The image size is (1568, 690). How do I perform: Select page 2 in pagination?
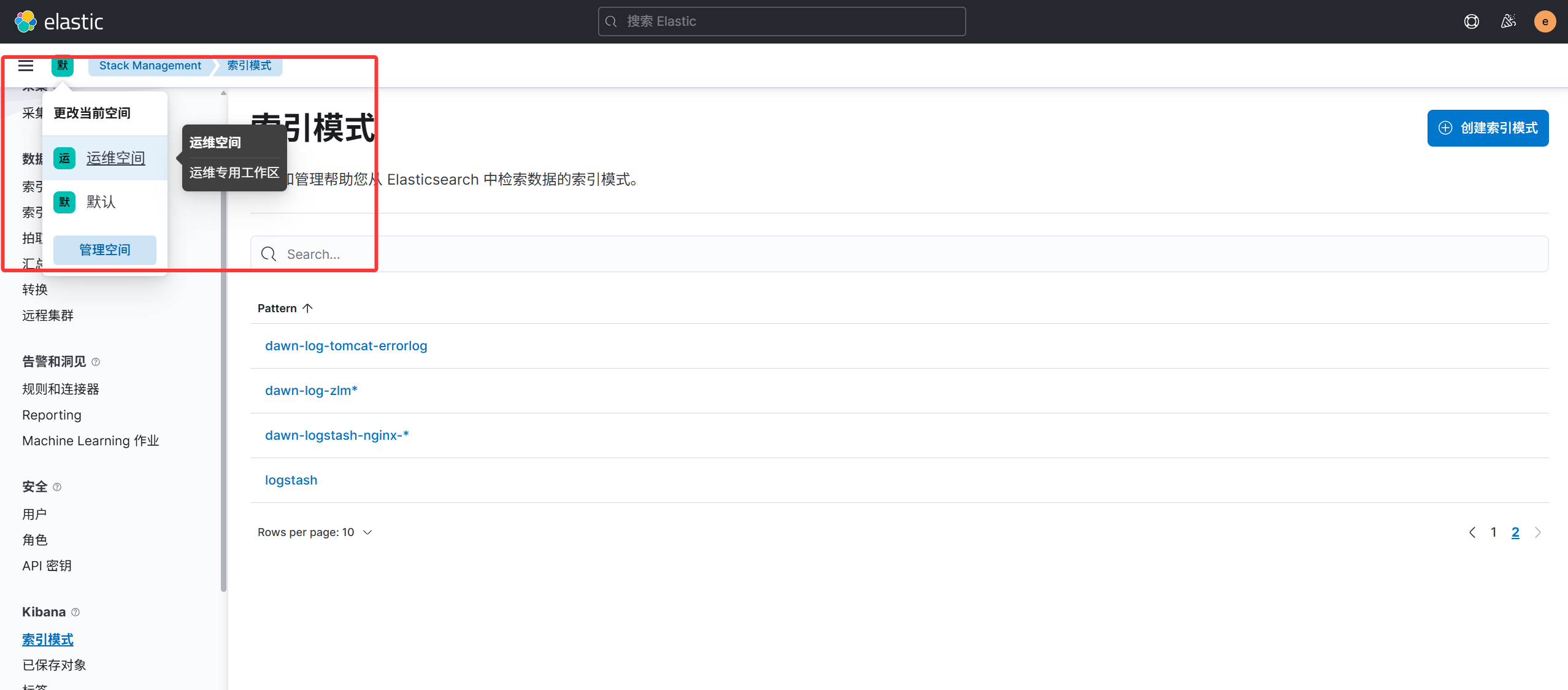[1515, 532]
